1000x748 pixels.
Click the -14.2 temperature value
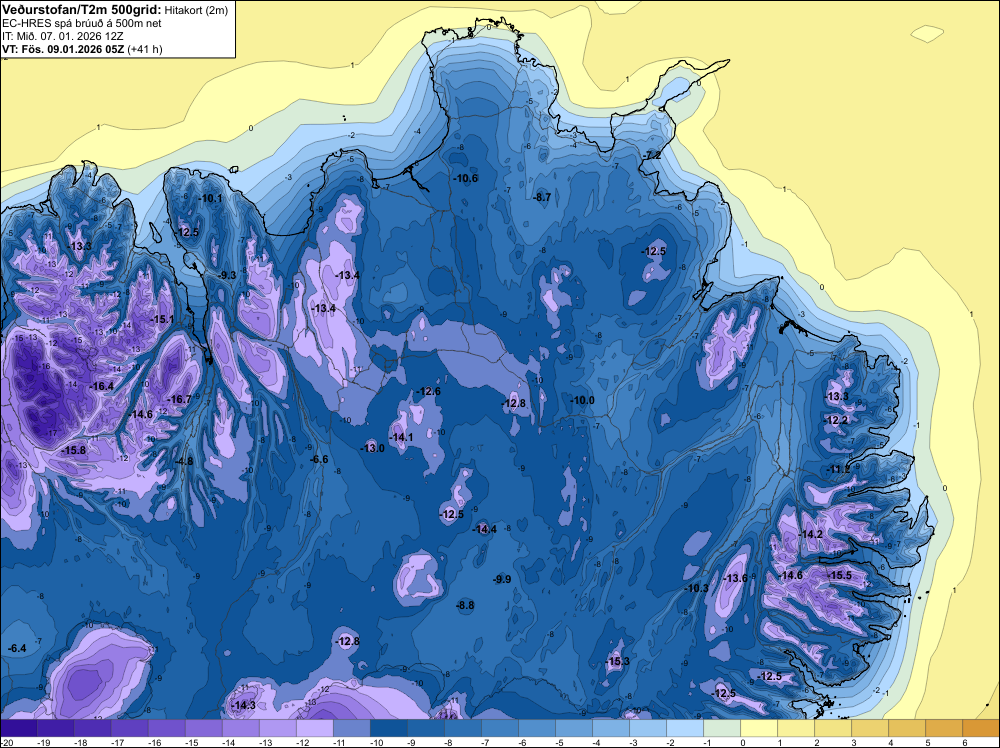811,535
